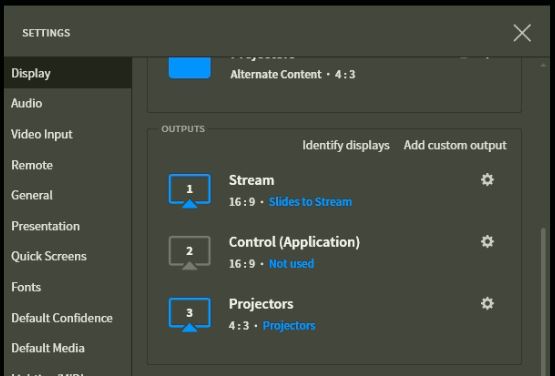Open the Slides to Stream link
Screen dimensions: 555x376
pos(310,202)
